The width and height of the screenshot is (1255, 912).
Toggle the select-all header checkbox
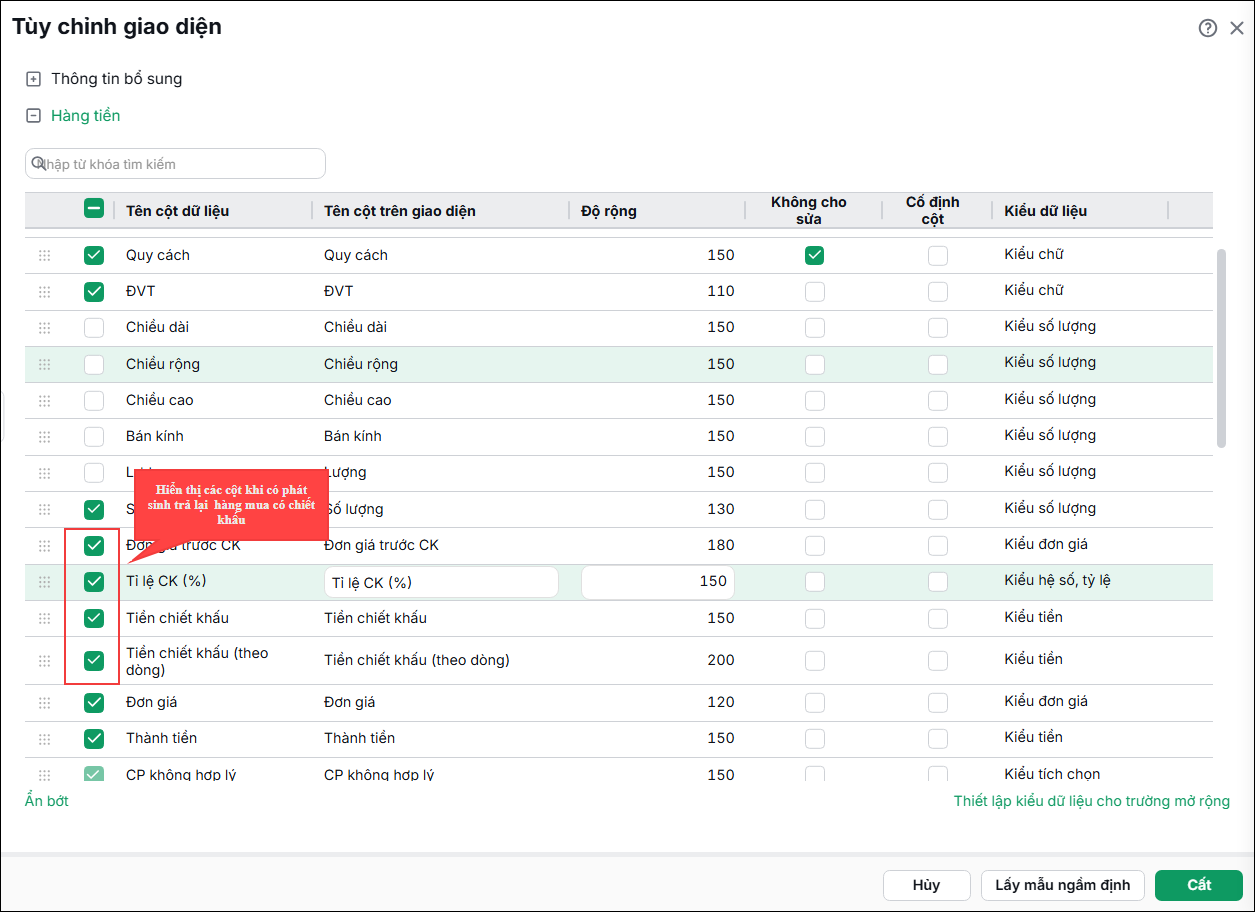pos(94,209)
